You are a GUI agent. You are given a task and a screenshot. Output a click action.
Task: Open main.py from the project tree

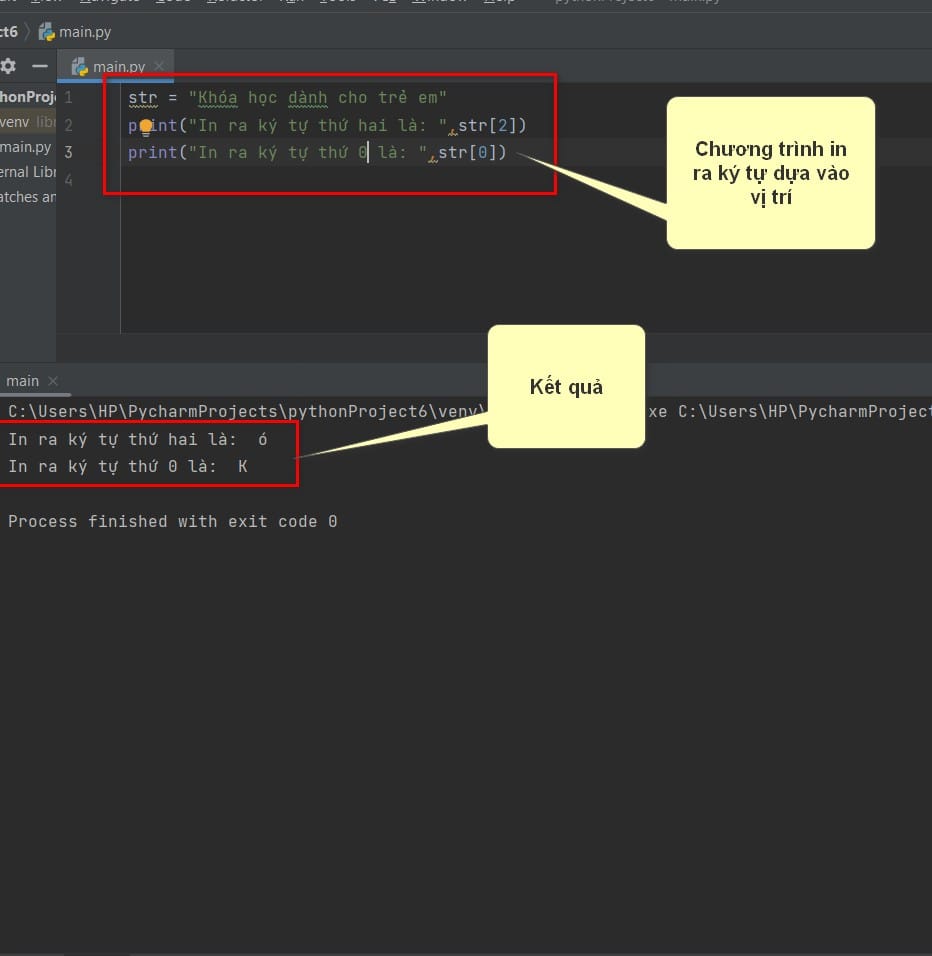coord(26,147)
